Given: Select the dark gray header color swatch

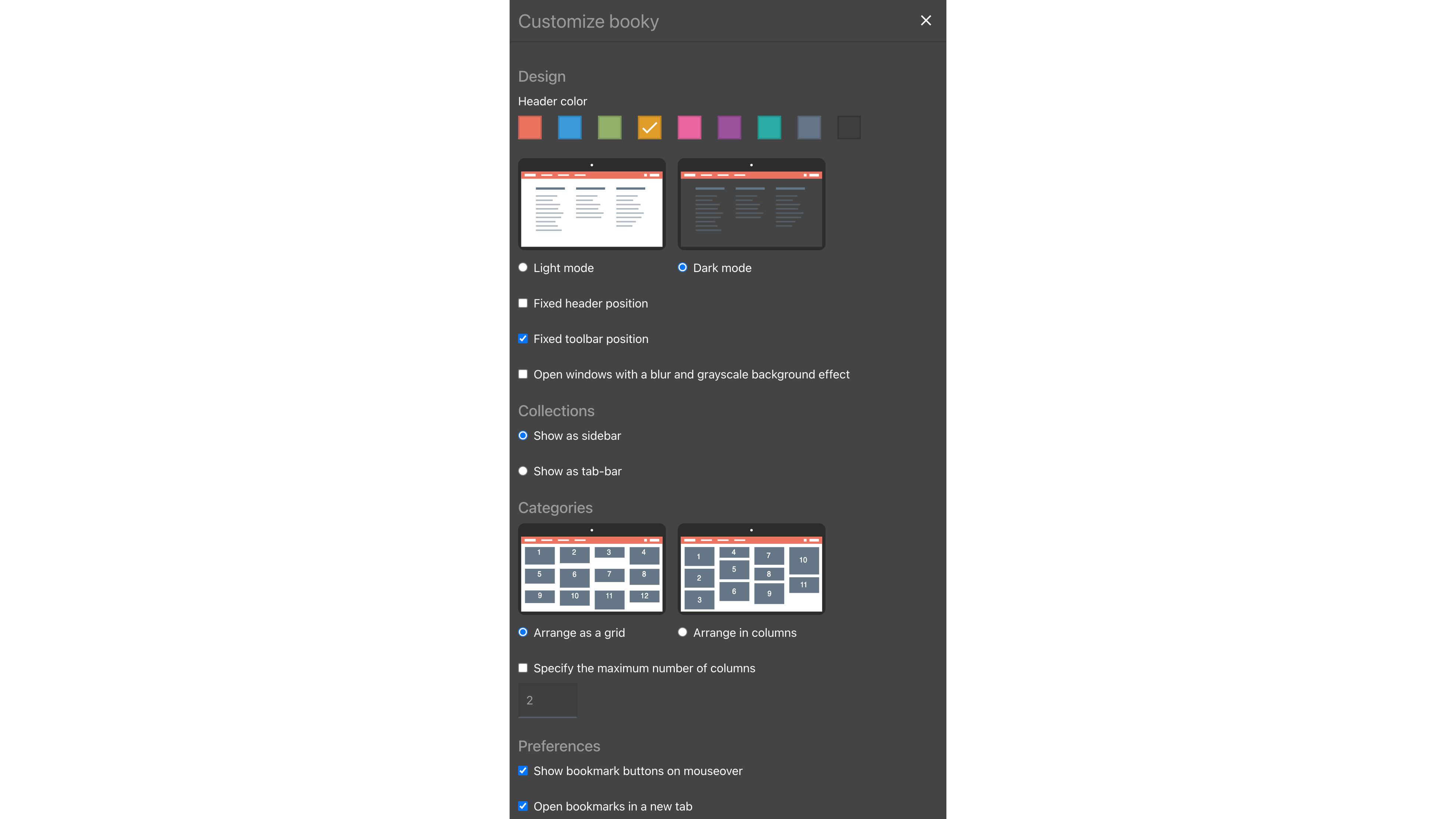Looking at the screenshot, I should (848, 127).
